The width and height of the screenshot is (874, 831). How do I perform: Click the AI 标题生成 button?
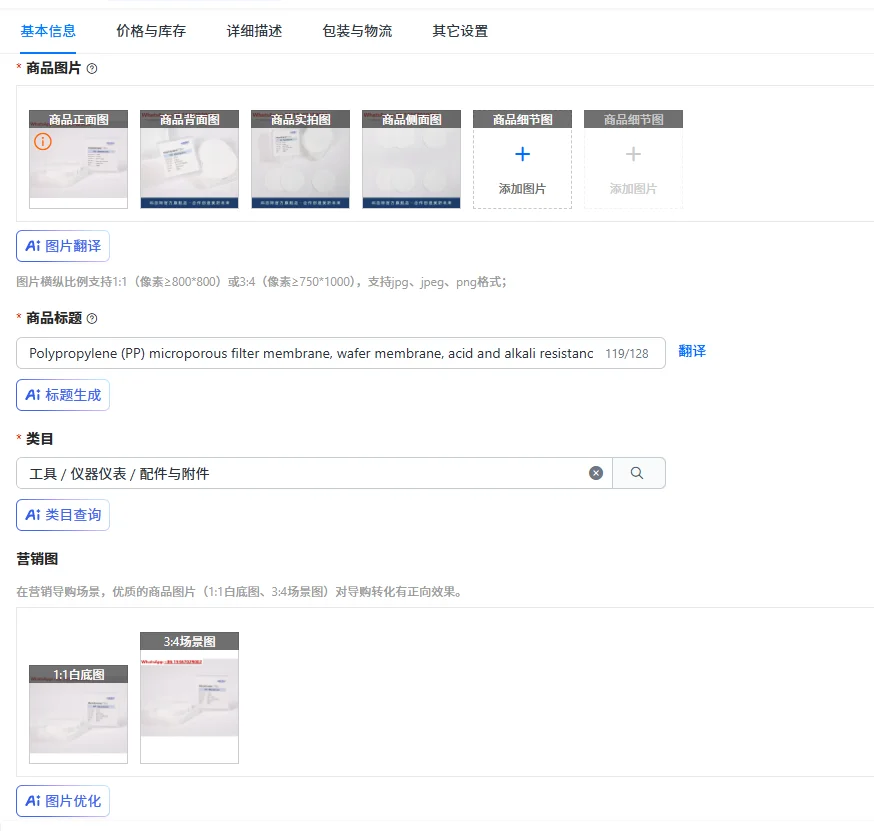[x=63, y=395]
